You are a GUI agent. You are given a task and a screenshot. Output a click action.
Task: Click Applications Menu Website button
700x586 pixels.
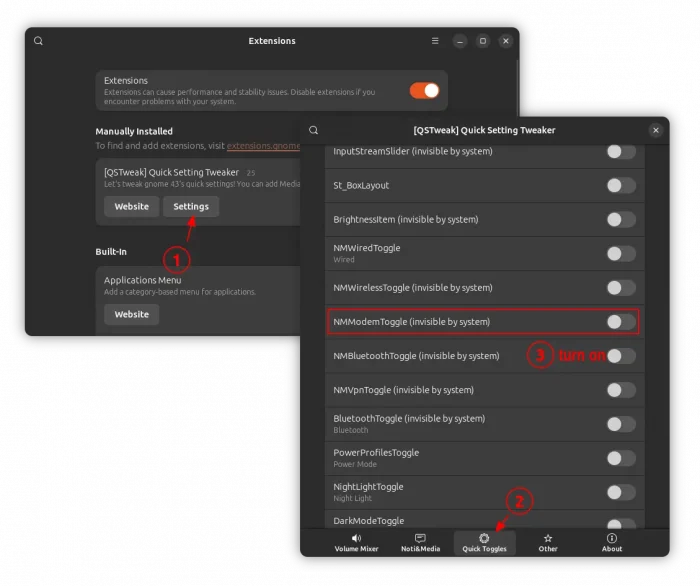(131, 314)
